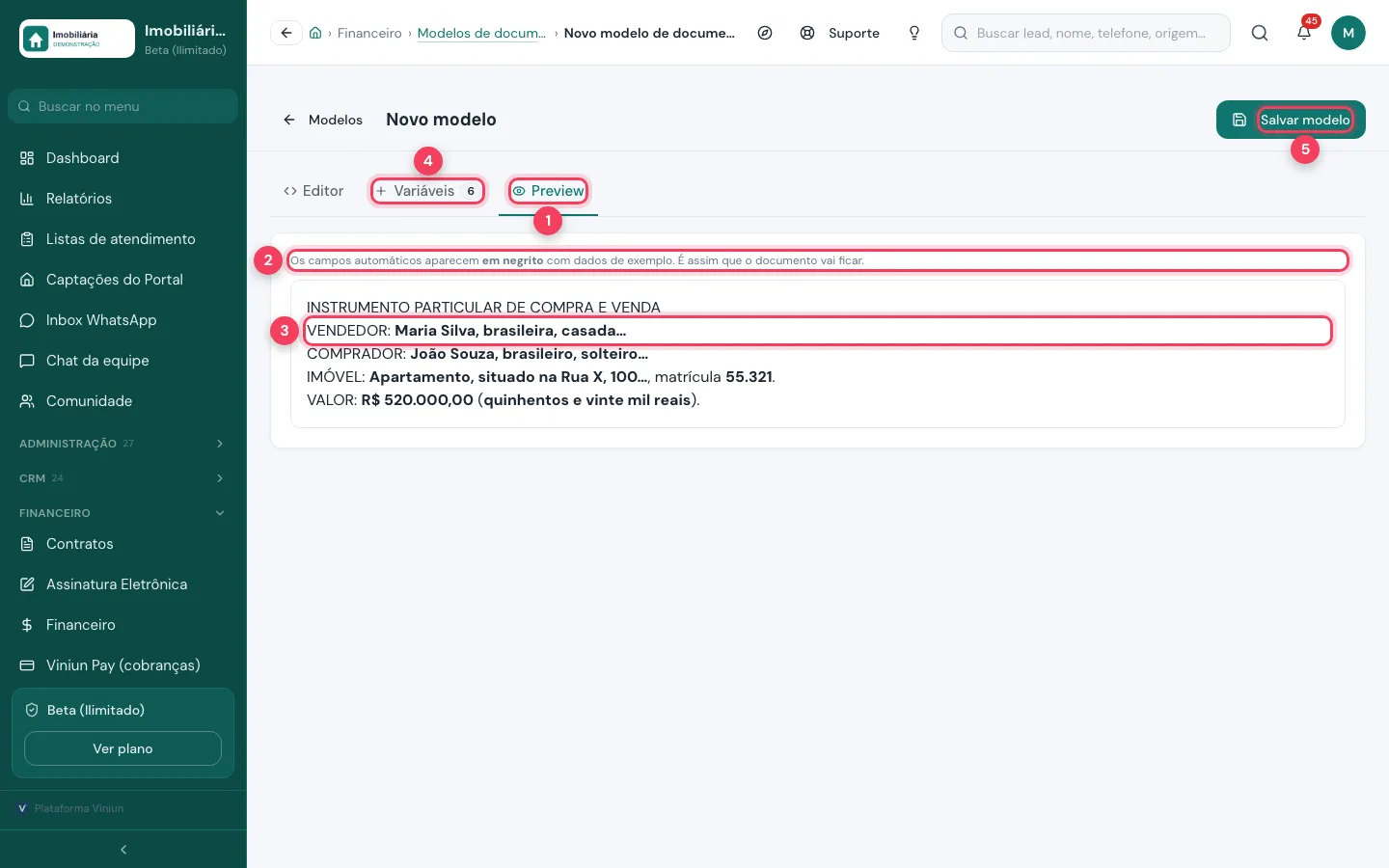Click the compass tour icon
1389x868 pixels.
[x=765, y=33]
